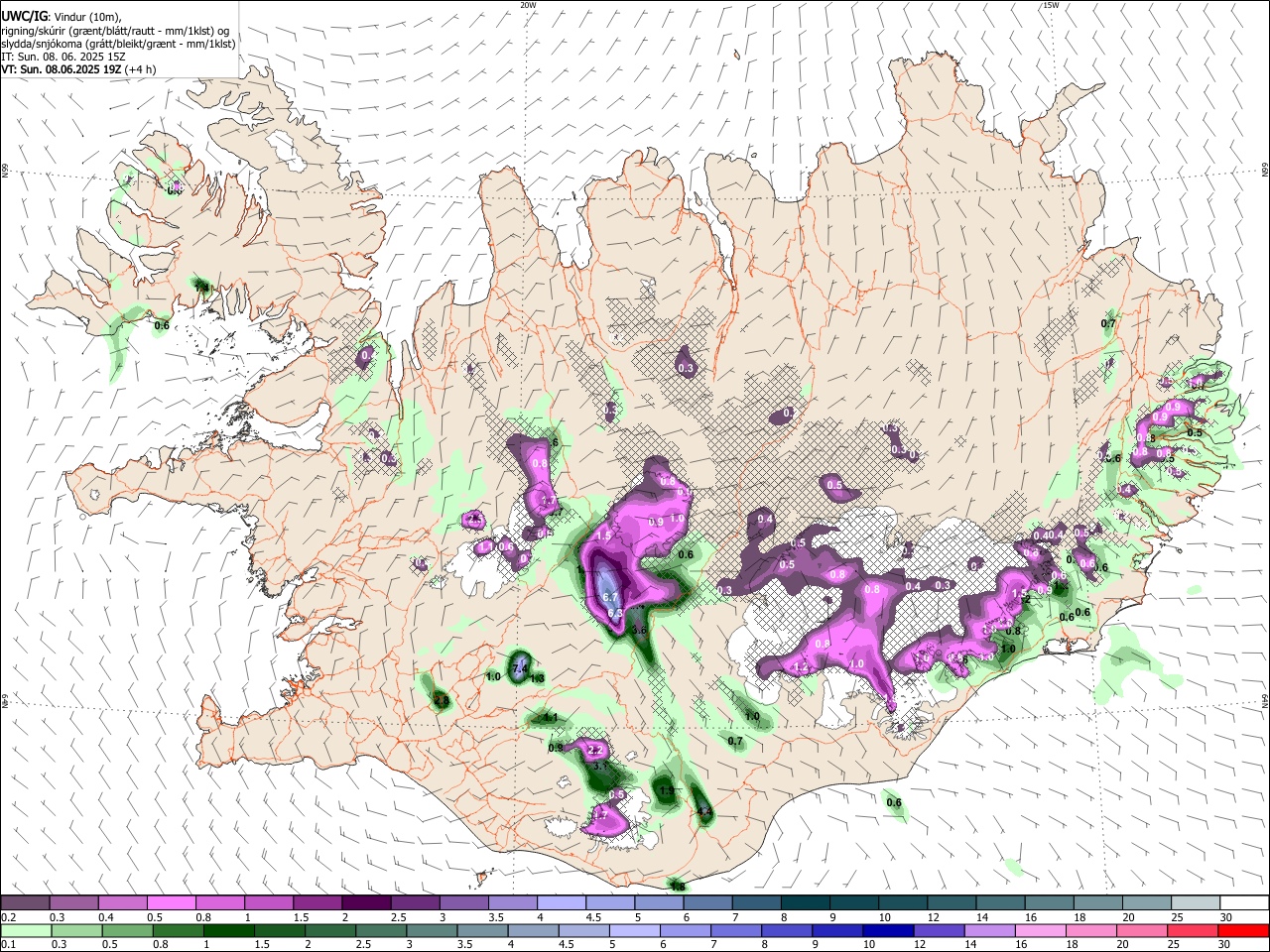Click the darkest purple swatch at top-scale 2
The image size is (1270, 952).
point(366,902)
